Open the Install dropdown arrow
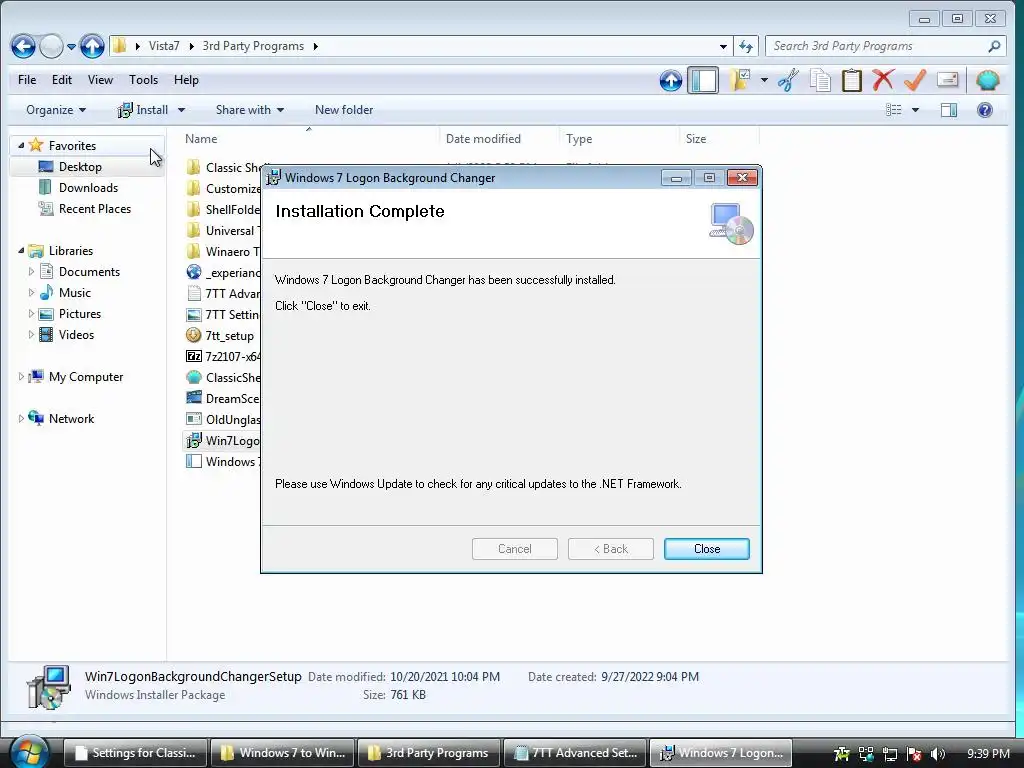 [x=182, y=110]
